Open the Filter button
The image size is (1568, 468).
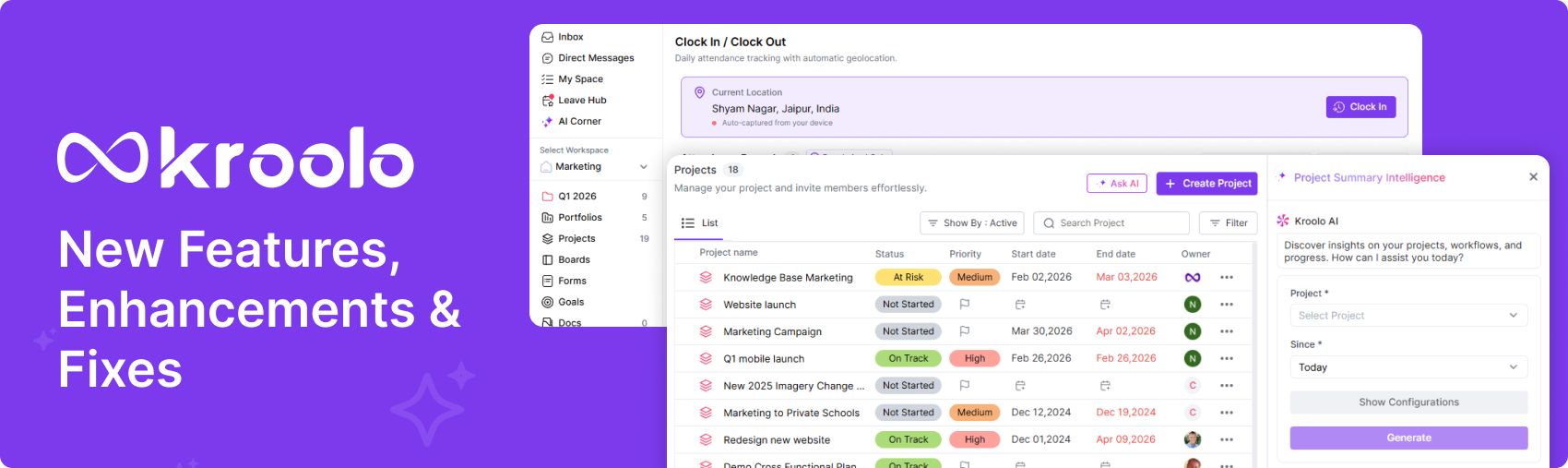click(1228, 223)
